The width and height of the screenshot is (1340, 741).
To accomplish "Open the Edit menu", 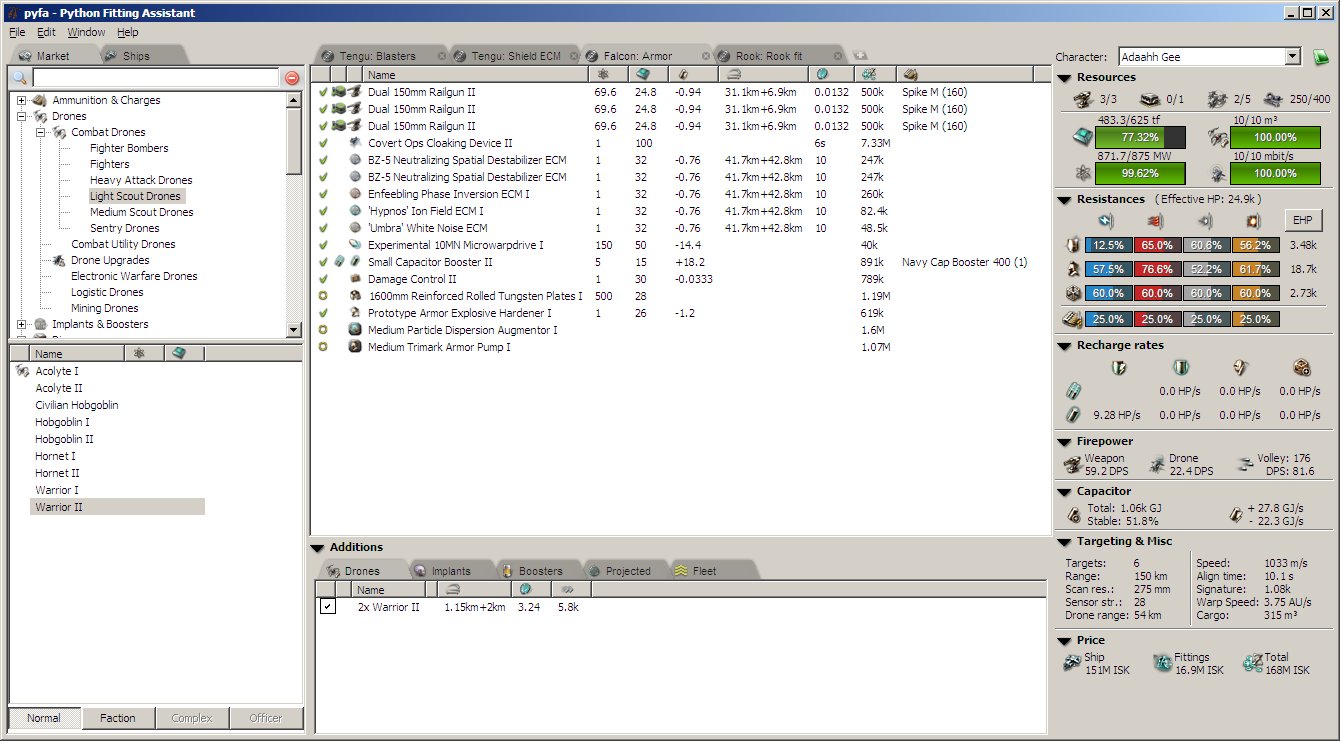I will (46, 32).
